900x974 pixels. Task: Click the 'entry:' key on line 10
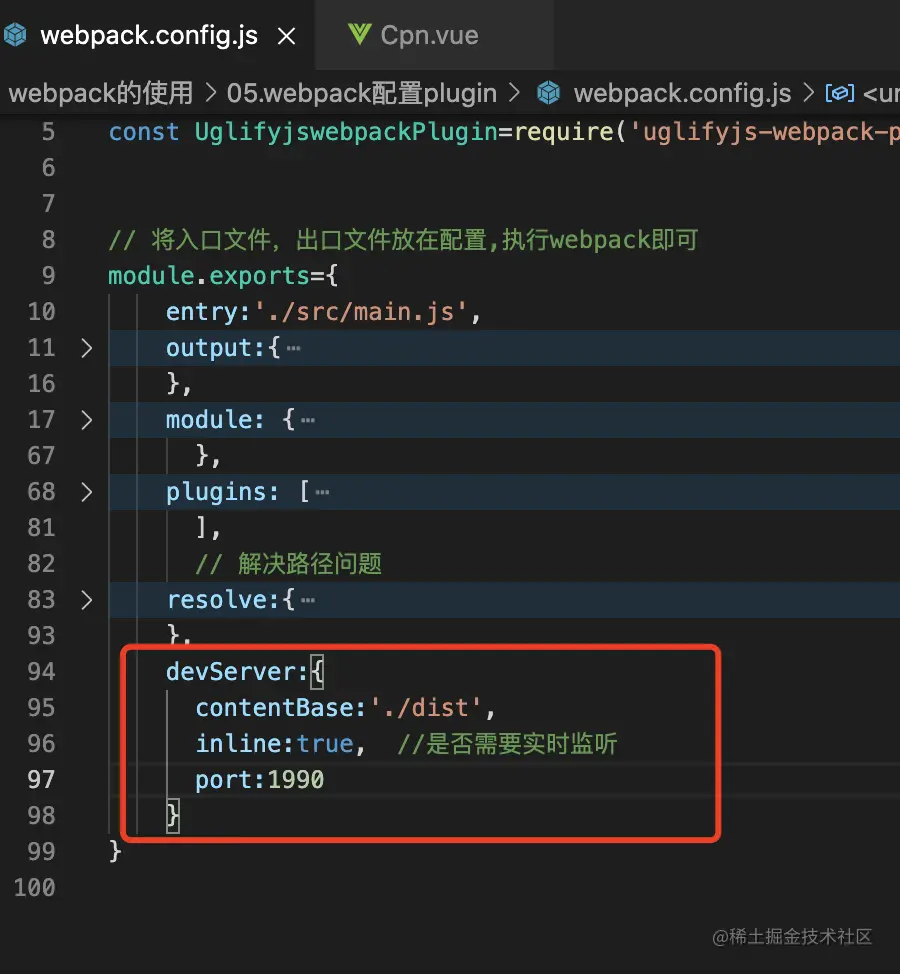click(x=208, y=312)
